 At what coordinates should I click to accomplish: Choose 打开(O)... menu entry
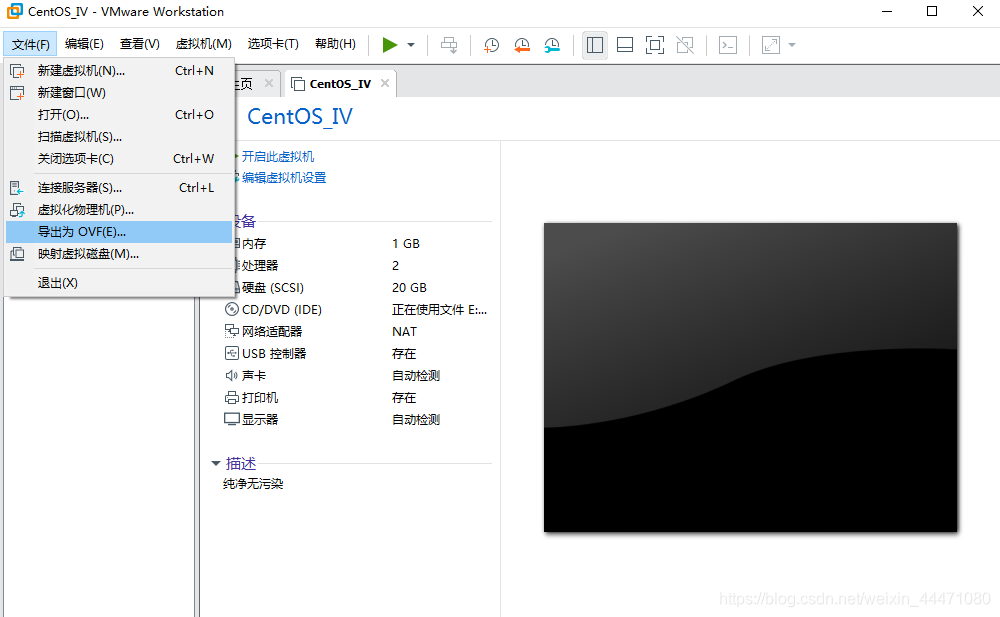119,115
